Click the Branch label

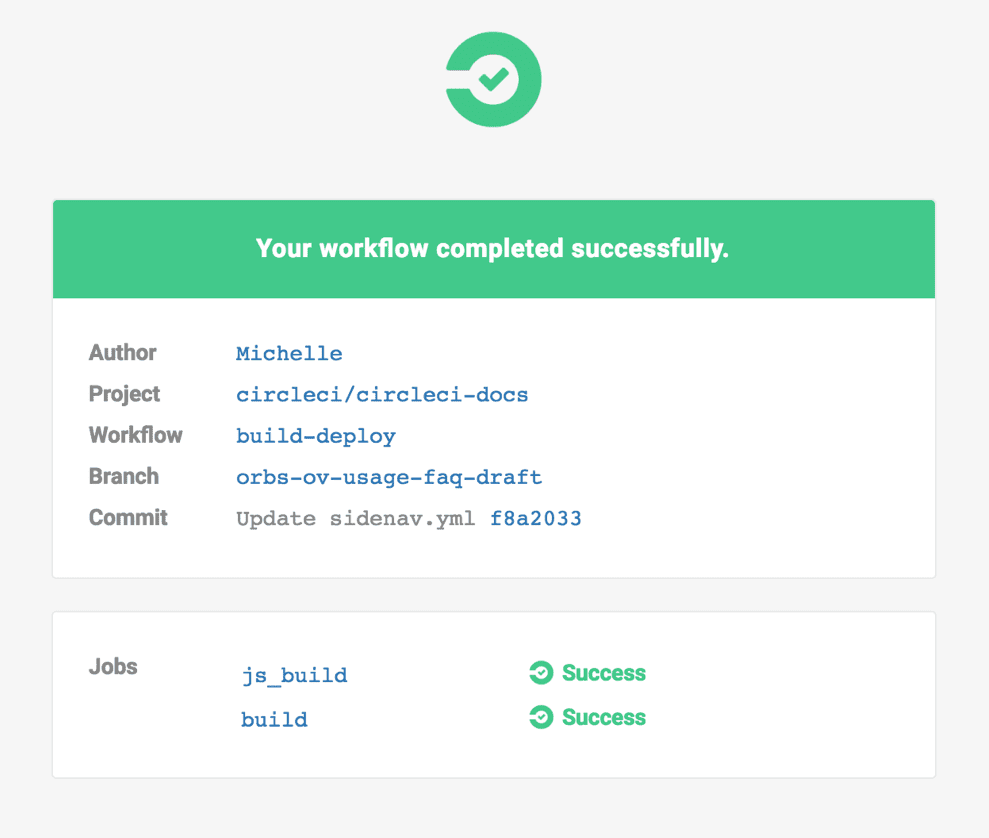(x=124, y=476)
